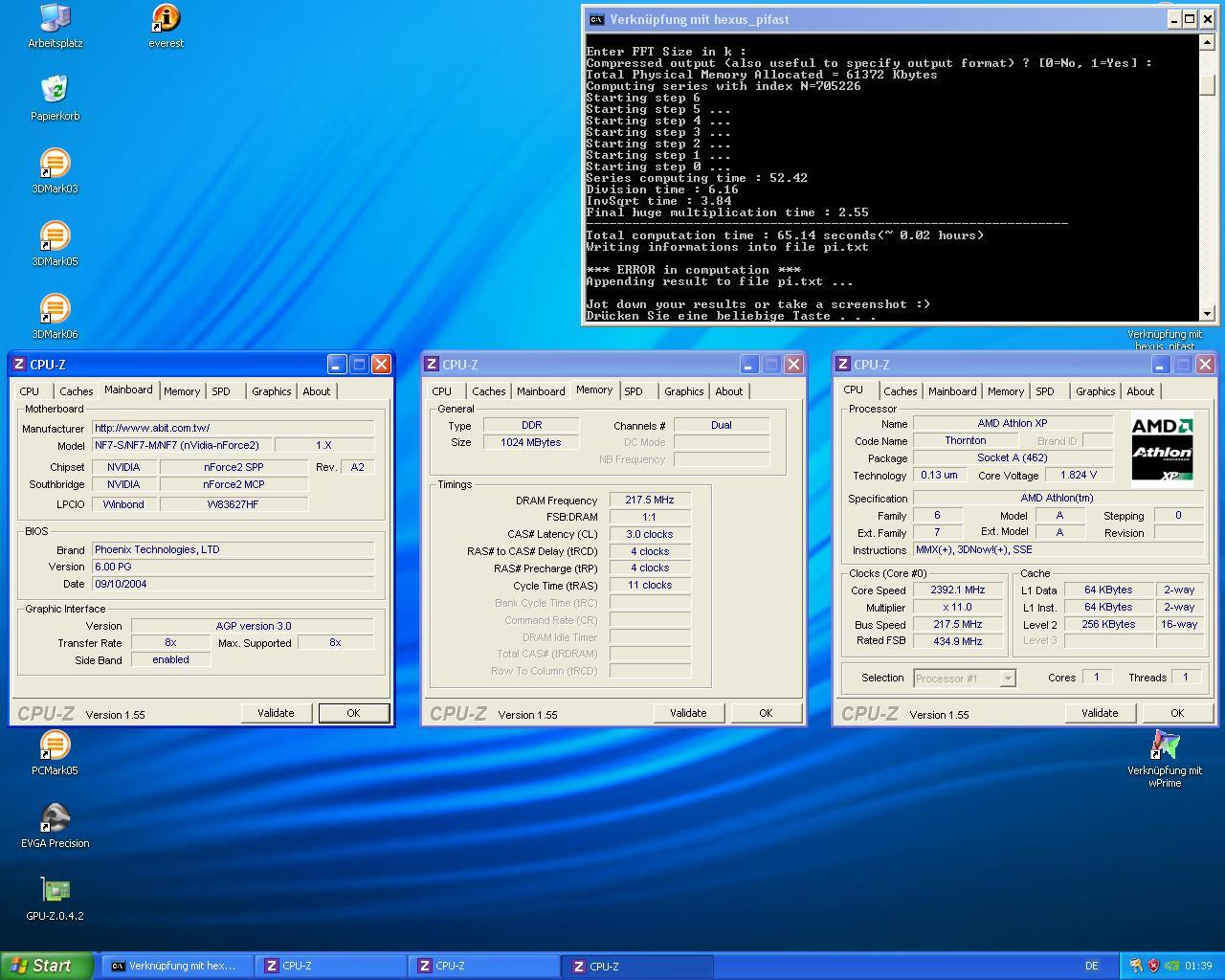
Task: Open the About tab in Mainboard CPU-Z window
Action: click(x=317, y=391)
